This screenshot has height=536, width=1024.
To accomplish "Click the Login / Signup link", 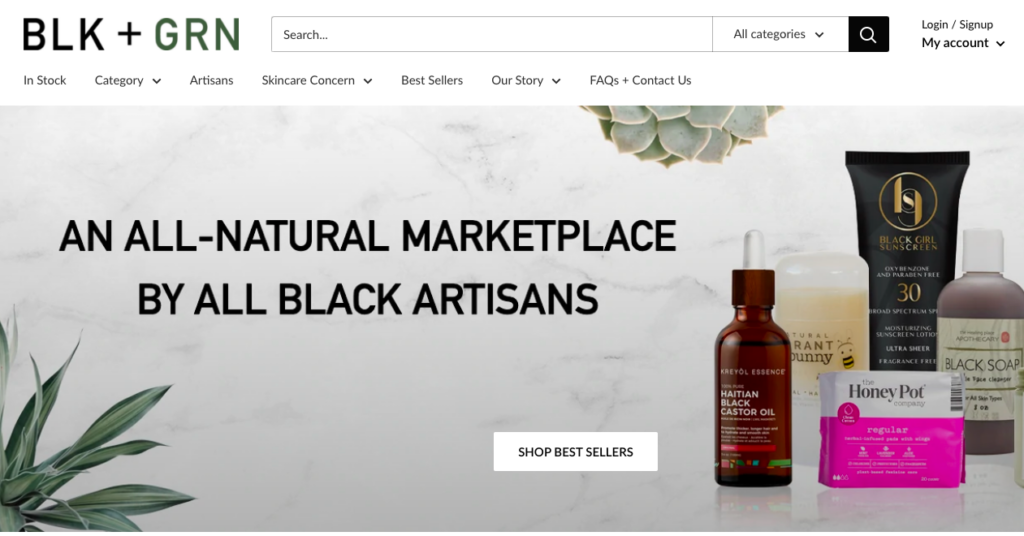I will pyautogui.click(x=957, y=24).
